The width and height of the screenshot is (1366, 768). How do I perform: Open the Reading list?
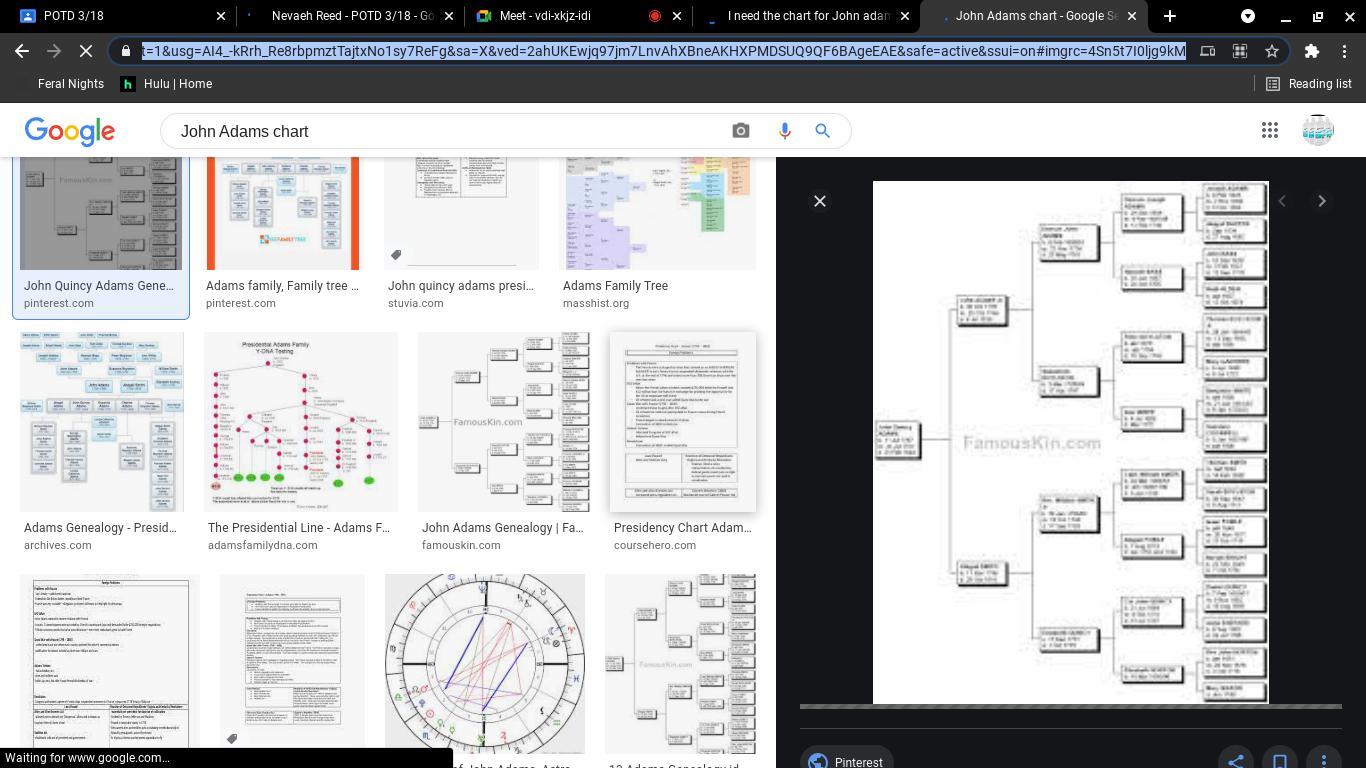click(x=1308, y=84)
